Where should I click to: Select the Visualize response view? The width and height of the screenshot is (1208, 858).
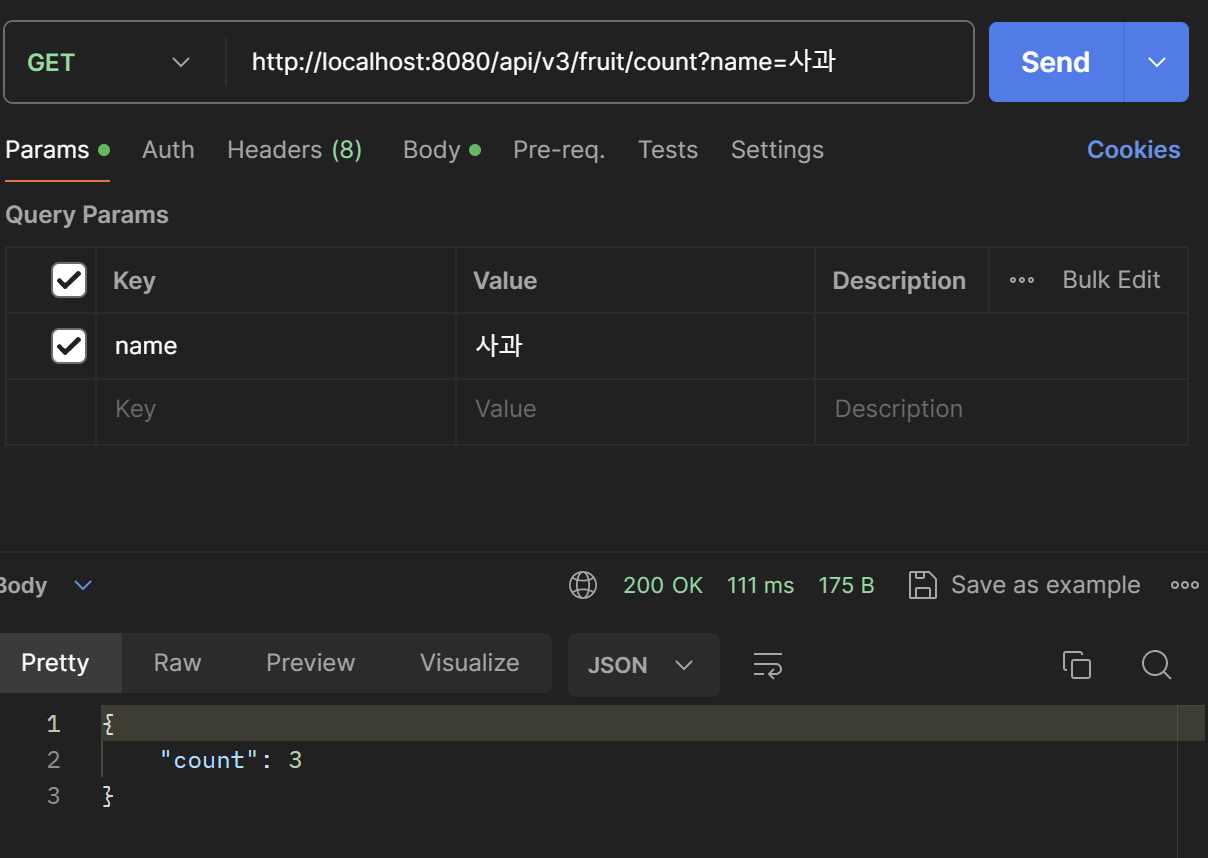(470, 663)
